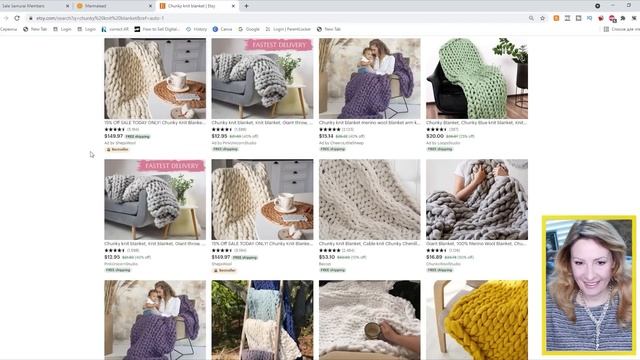Viewport: 640px width, 360px height.
Task: Bookmark this page with the star icon
Action: coord(542,18)
